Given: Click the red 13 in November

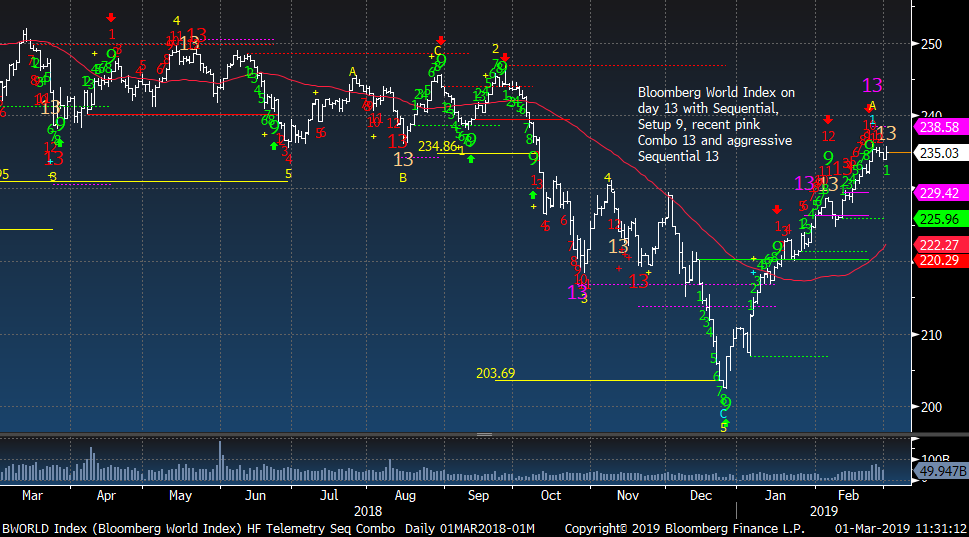Looking at the screenshot, I should point(638,282).
